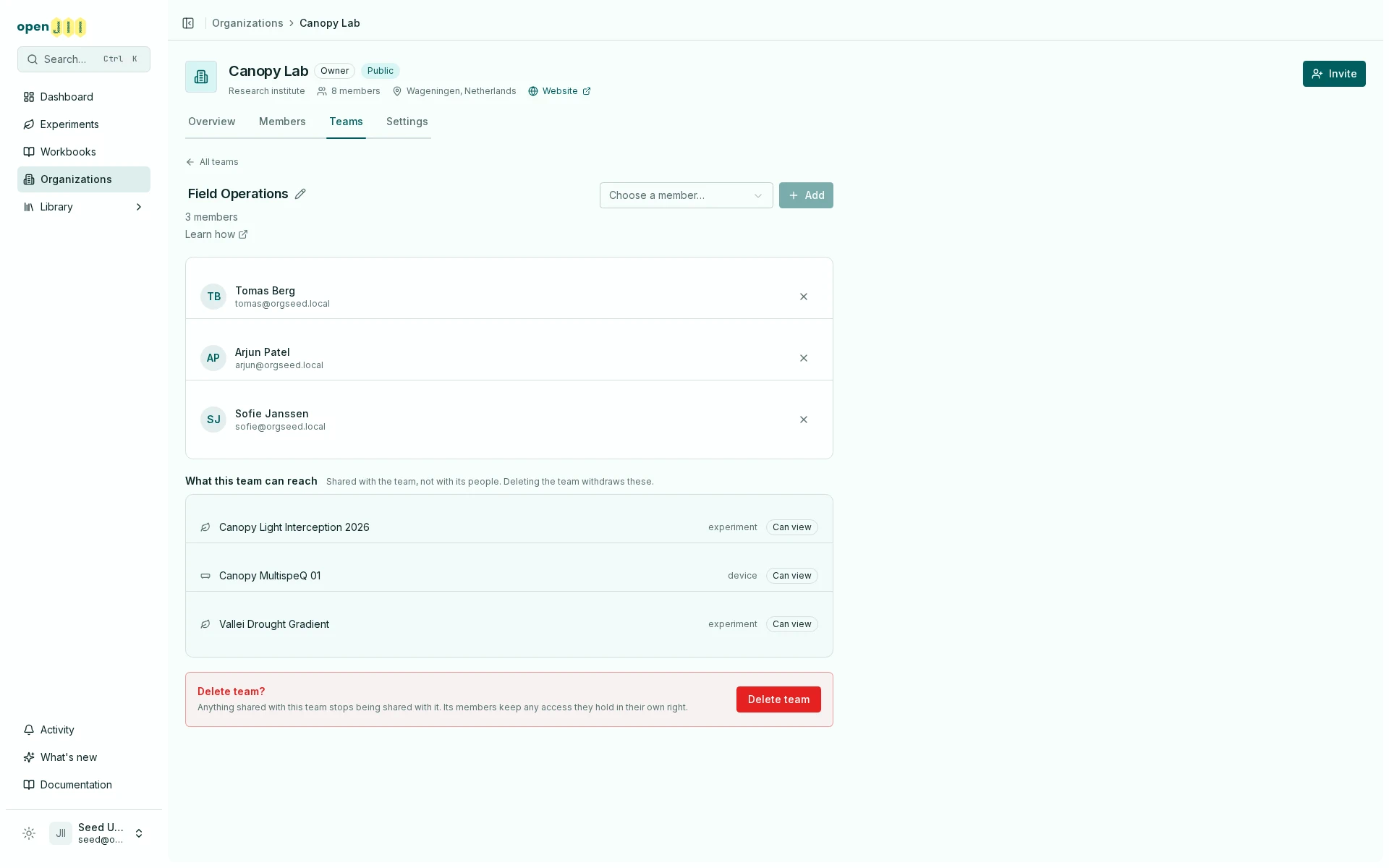The image size is (1389, 868).
Task: Click the openJII logo
Action: (x=51, y=27)
